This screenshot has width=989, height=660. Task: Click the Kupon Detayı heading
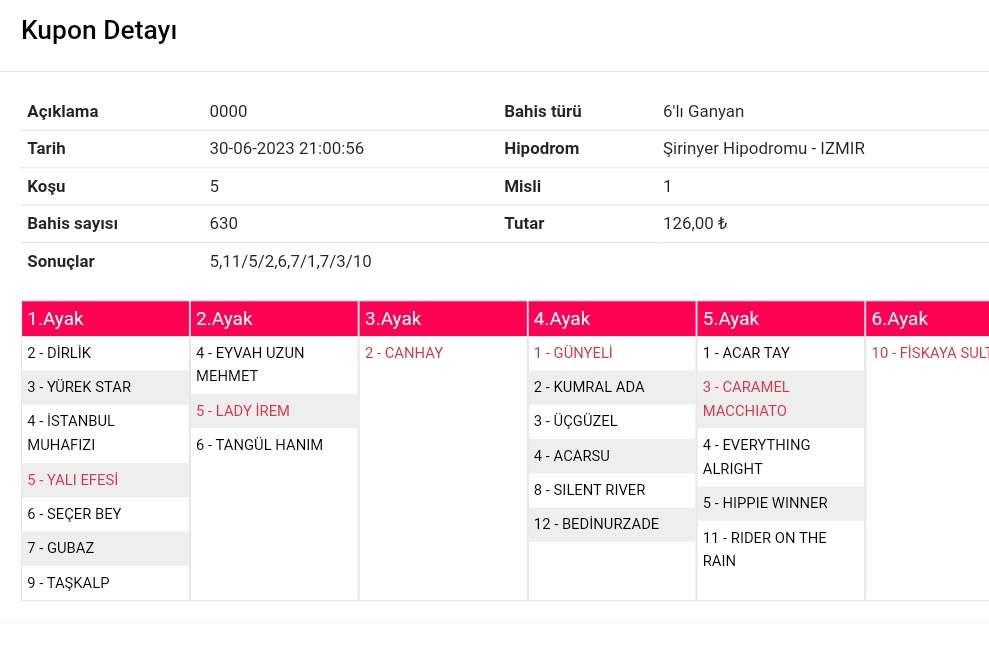99,31
